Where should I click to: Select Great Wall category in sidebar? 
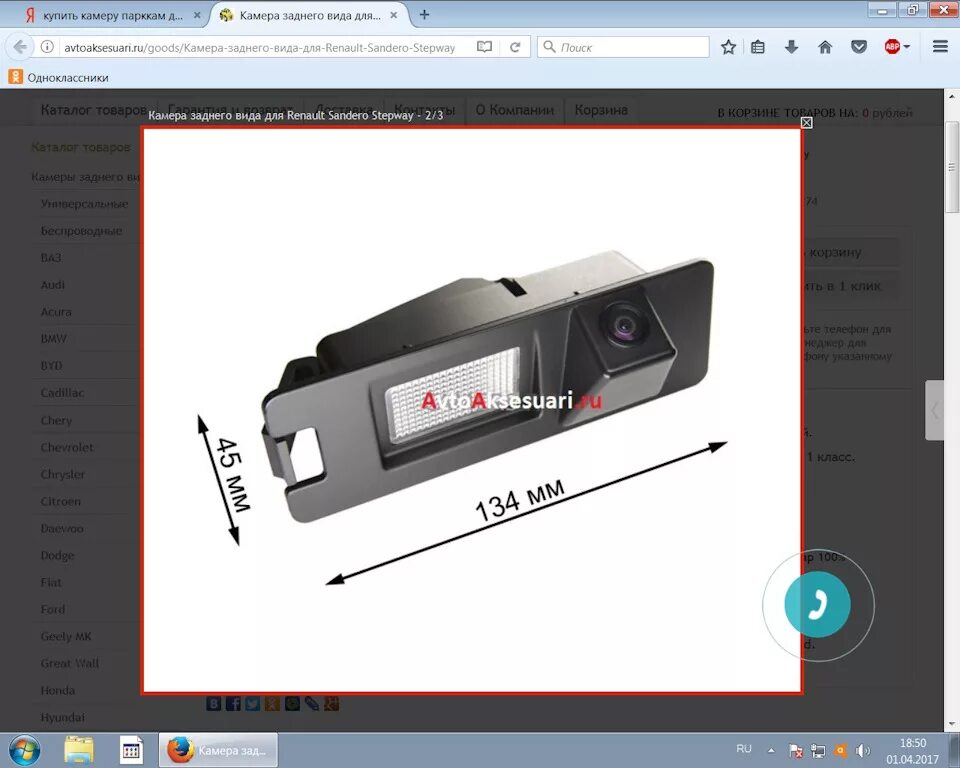coord(70,663)
